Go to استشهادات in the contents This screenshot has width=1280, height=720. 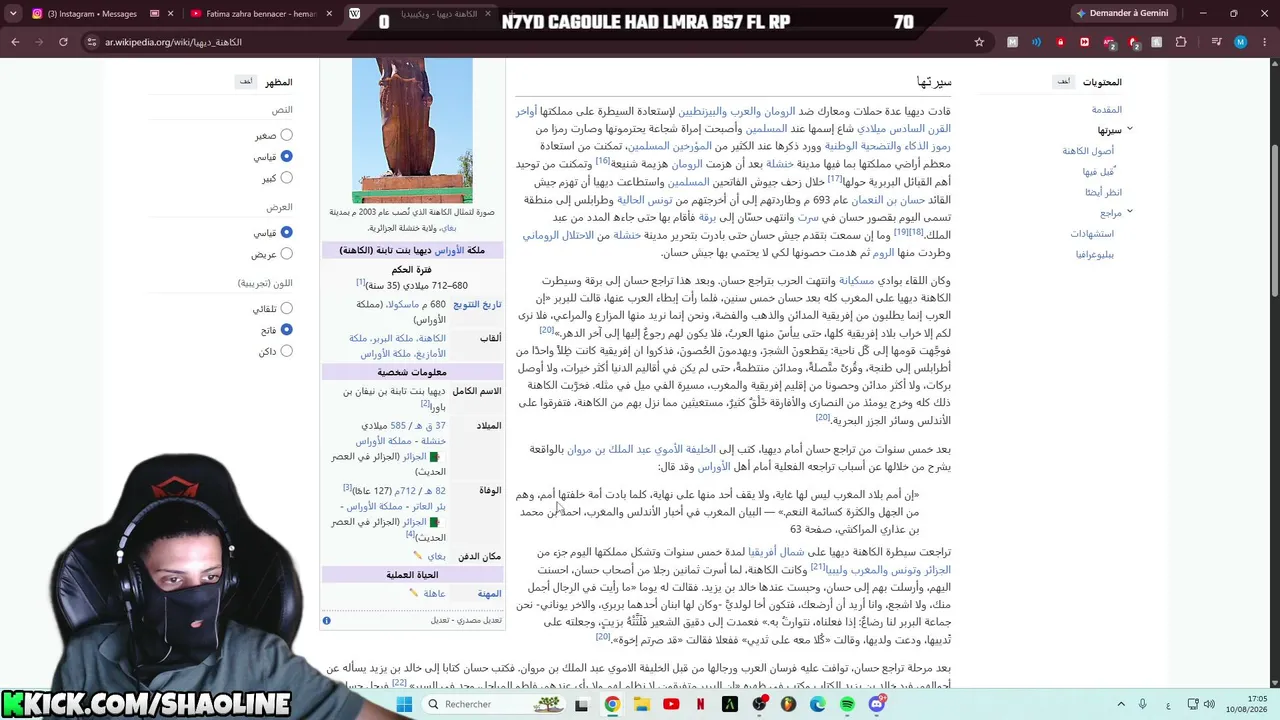[x=1092, y=234]
